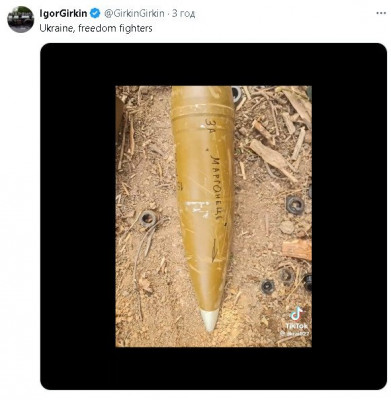Screen dimensions: 391x400
Task: Click the TikTok username watermark text
Action: 293,332
